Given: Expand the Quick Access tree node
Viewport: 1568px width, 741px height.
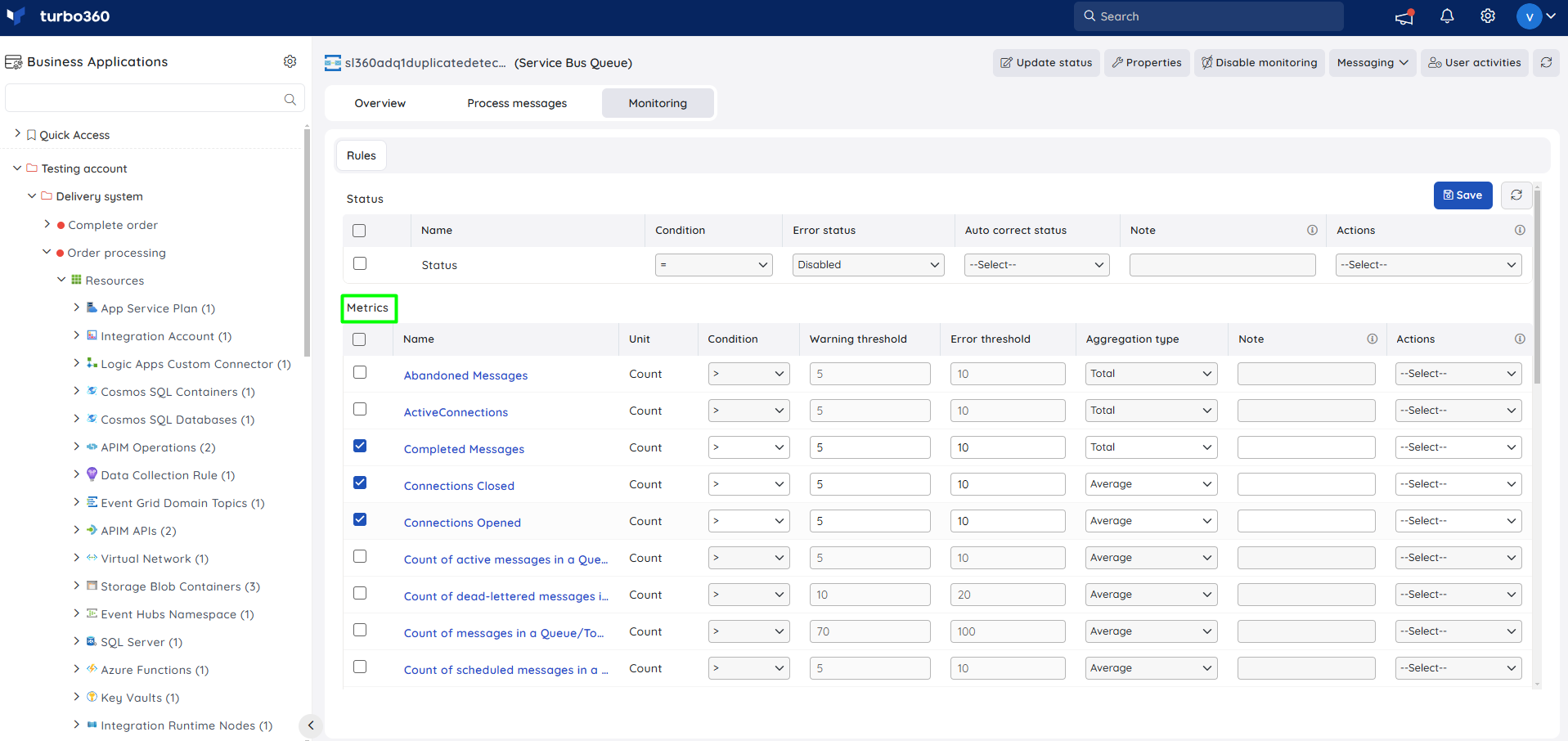Looking at the screenshot, I should 17,133.
